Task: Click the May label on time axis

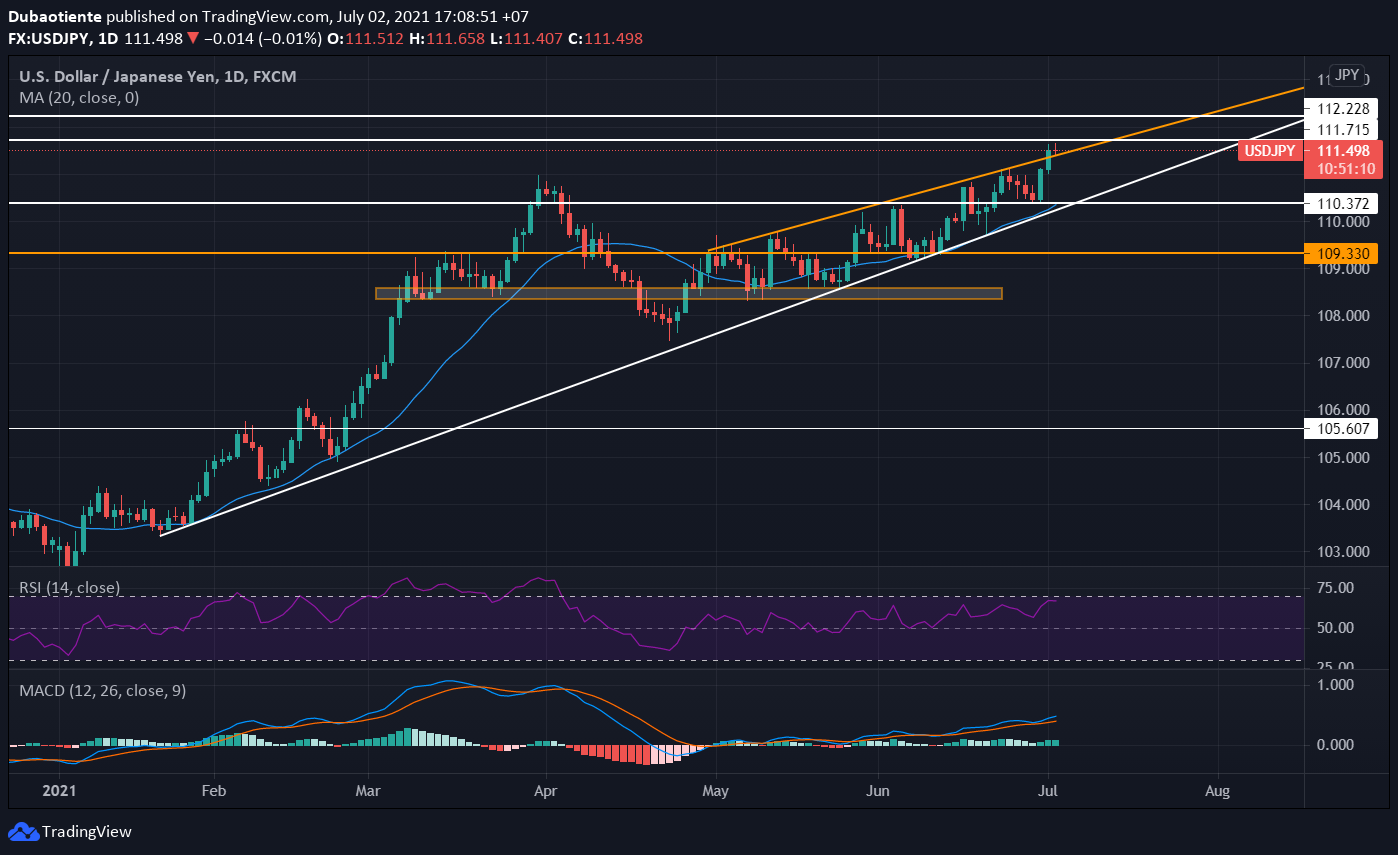Action: pos(715,789)
